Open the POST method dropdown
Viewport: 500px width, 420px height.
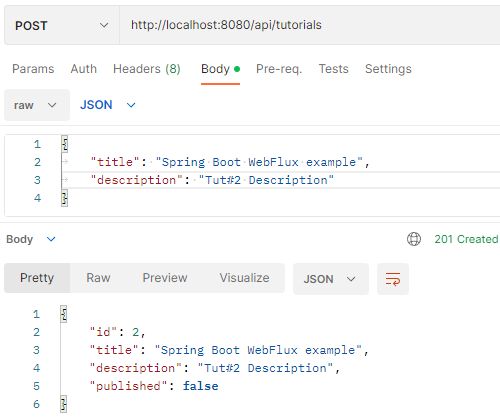[62, 25]
